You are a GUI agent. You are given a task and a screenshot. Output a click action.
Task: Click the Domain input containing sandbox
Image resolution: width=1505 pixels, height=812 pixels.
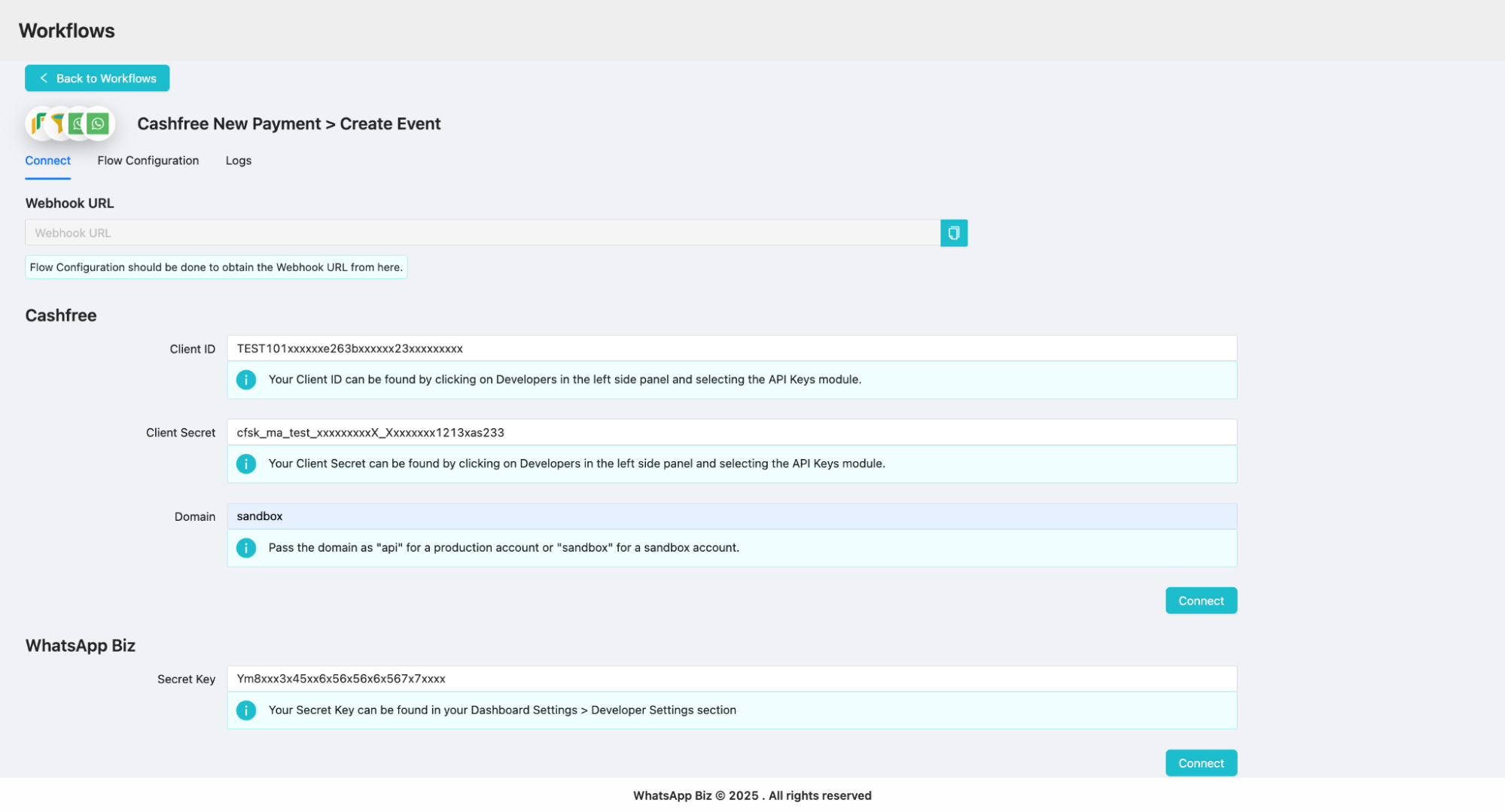[x=732, y=516]
